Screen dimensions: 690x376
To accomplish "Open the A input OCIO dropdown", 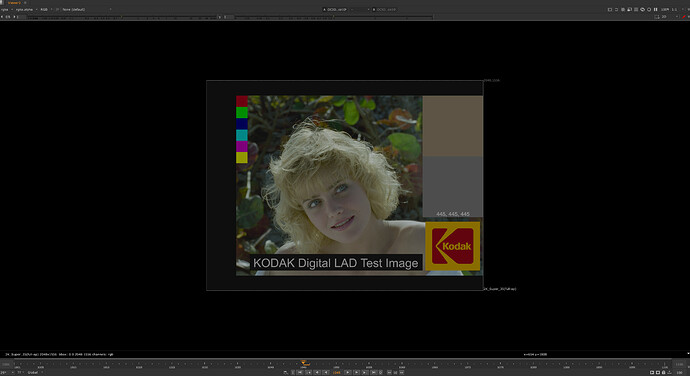I will pos(337,9).
